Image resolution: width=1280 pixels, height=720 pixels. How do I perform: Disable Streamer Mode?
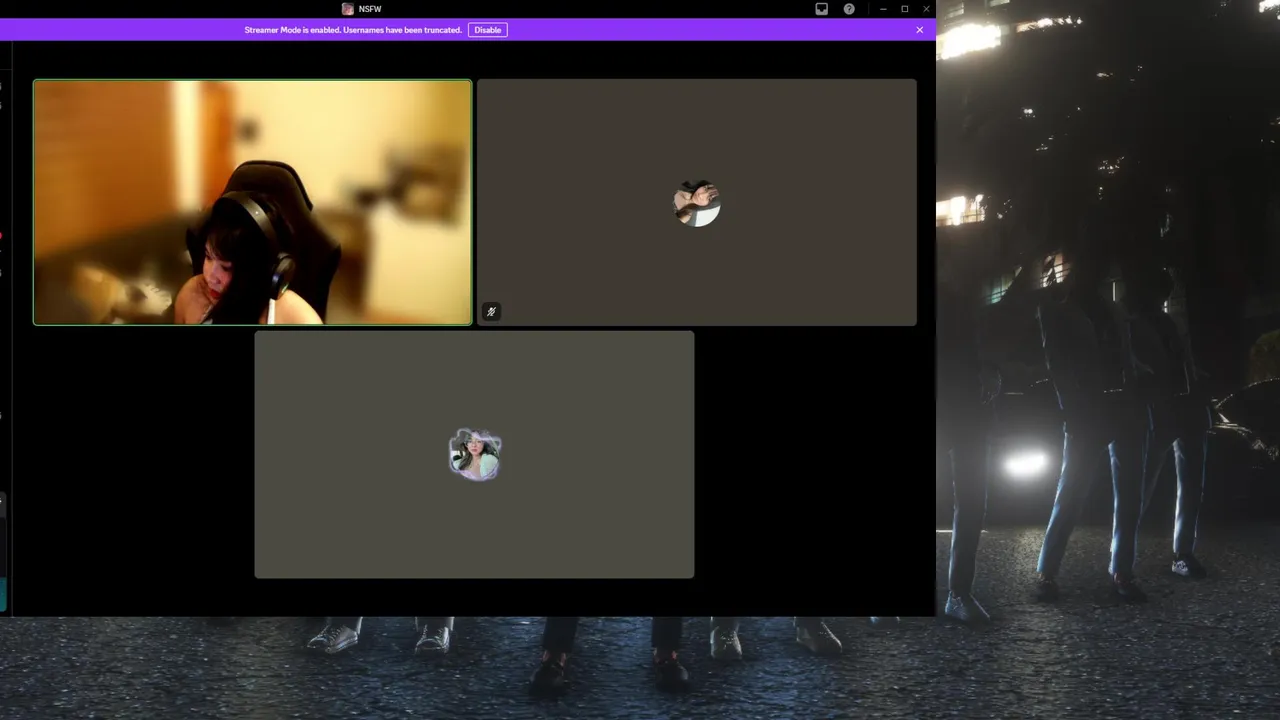(488, 30)
